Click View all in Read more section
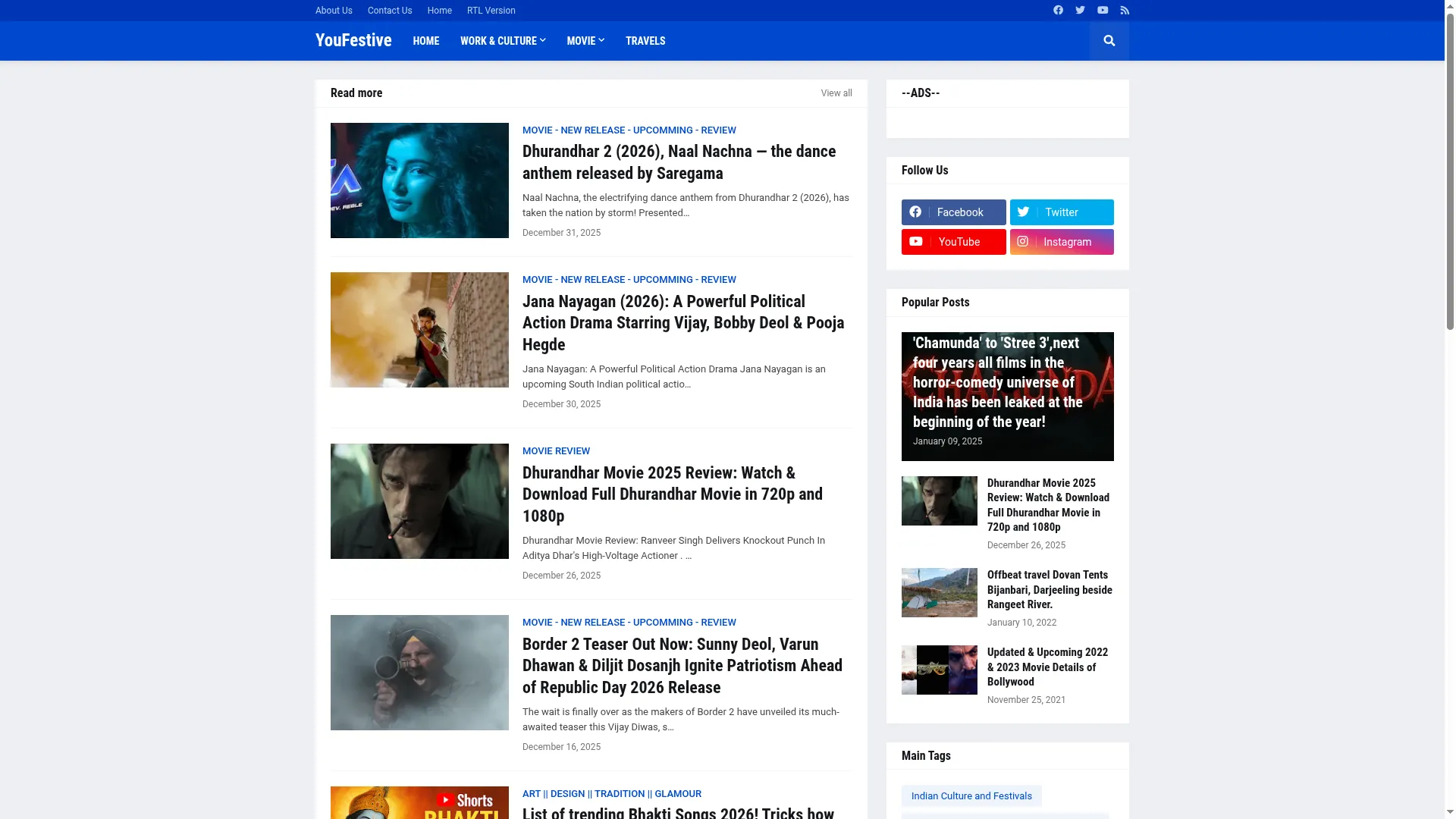This screenshot has height=819, width=1456. pyautogui.click(x=836, y=93)
